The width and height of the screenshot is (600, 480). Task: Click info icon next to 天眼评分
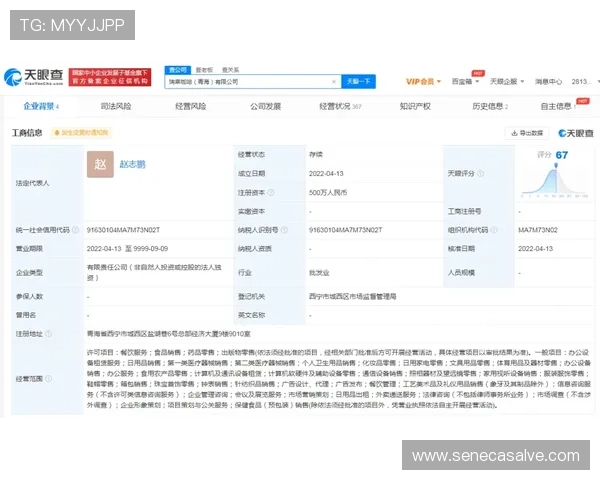point(480,173)
